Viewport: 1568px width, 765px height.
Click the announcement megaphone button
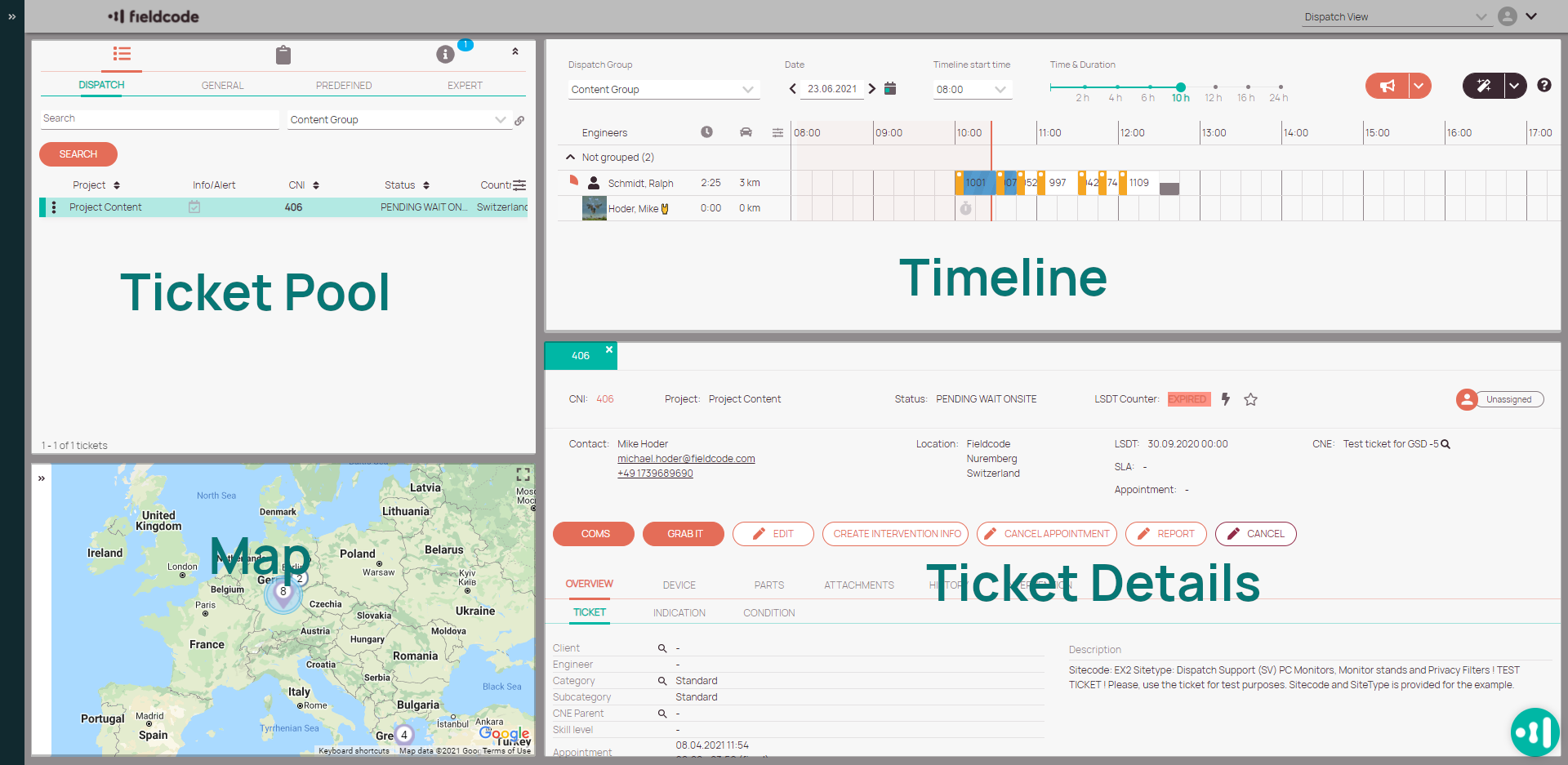pyautogui.click(x=1388, y=85)
